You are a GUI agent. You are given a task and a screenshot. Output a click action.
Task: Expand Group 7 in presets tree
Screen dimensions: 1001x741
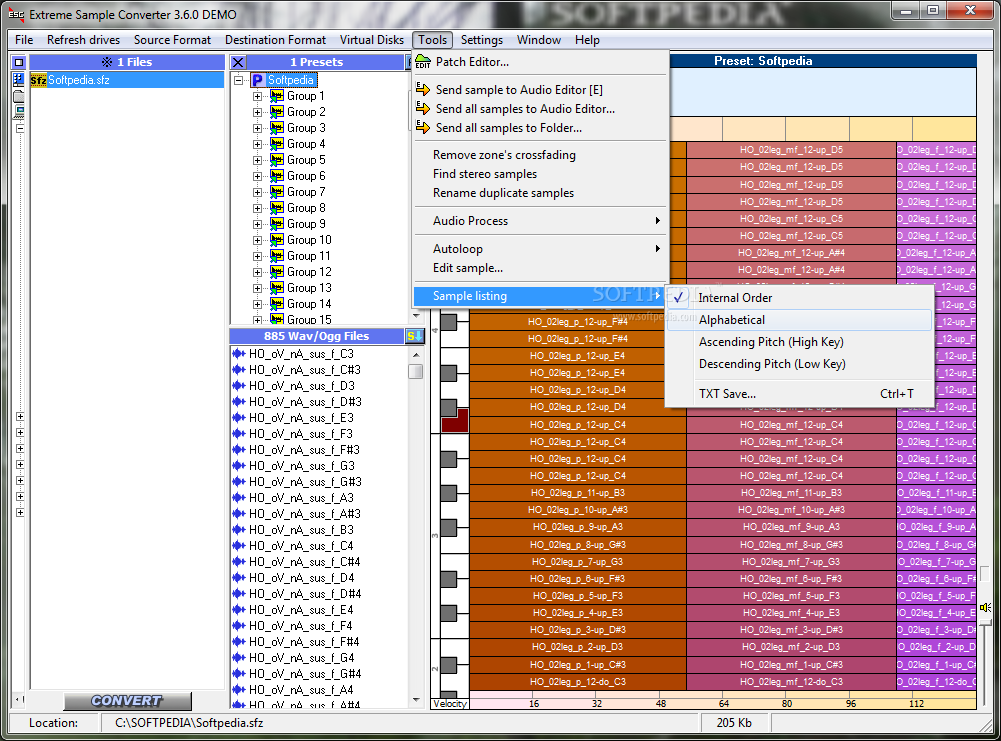(x=257, y=192)
